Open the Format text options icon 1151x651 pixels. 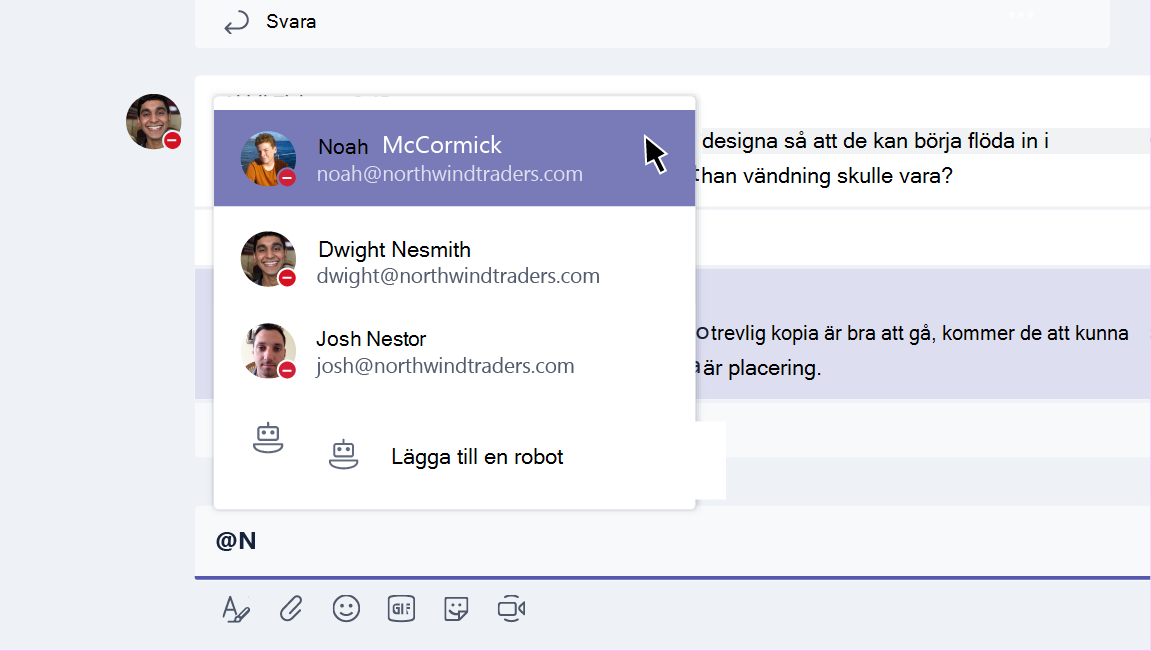tap(236, 609)
